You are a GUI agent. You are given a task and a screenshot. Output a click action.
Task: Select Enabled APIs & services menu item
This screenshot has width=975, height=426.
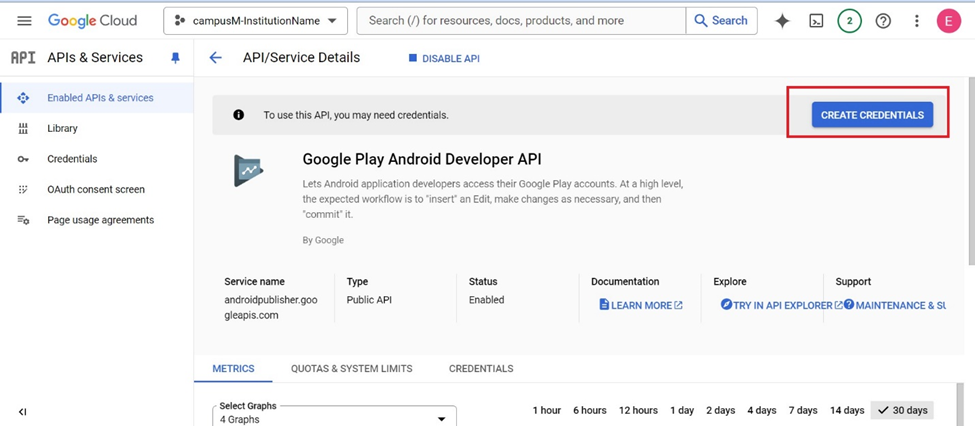click(x=97, y=98)
